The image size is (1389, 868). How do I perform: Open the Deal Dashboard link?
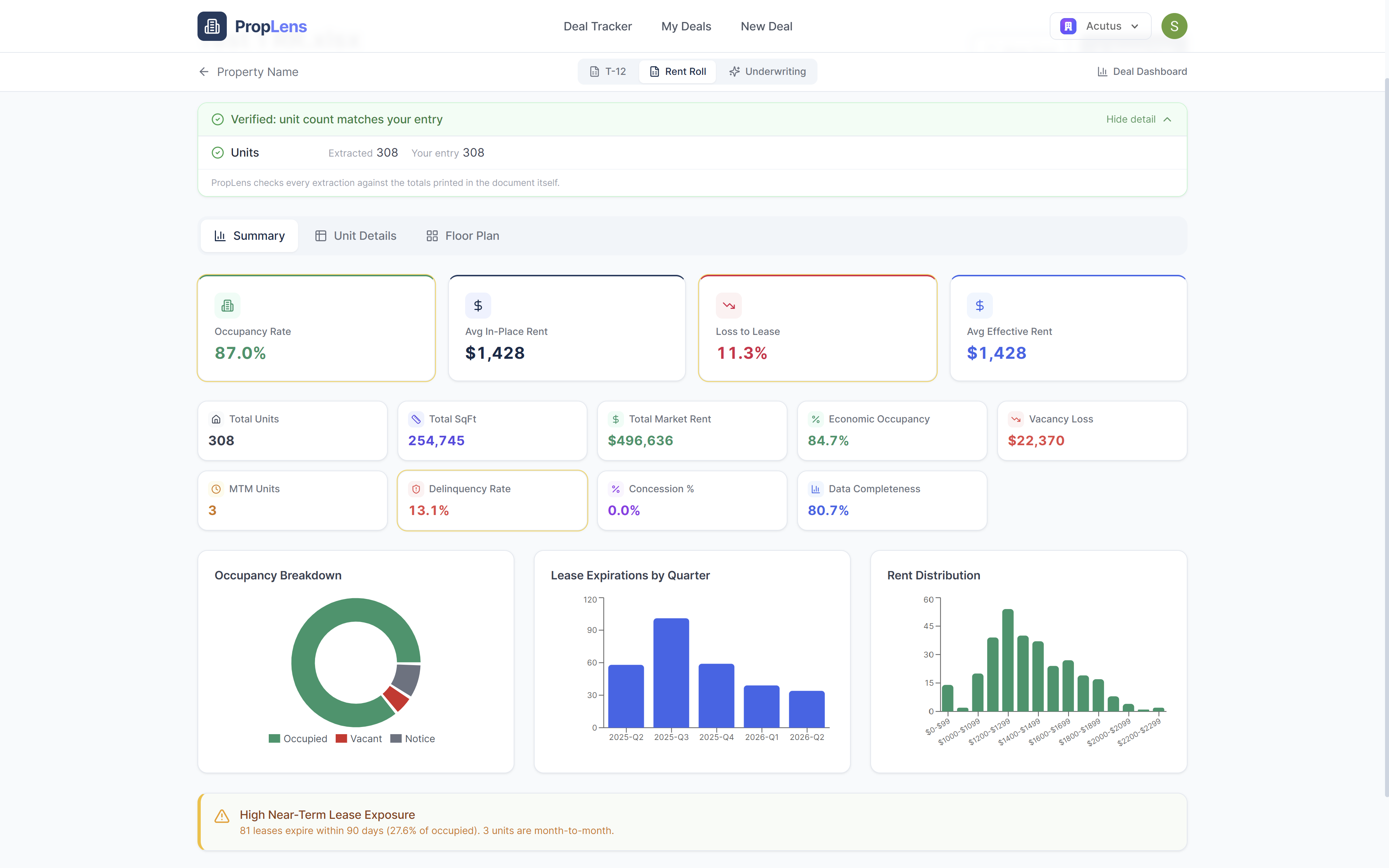point(1142,72)
